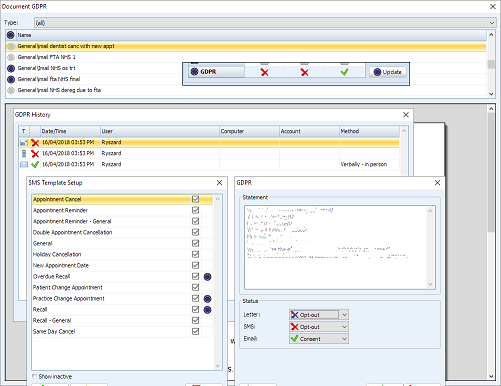Click the GDPR icon next to Overdue Recall
This screenshot has height=386, width=501.
pos(207,276)
